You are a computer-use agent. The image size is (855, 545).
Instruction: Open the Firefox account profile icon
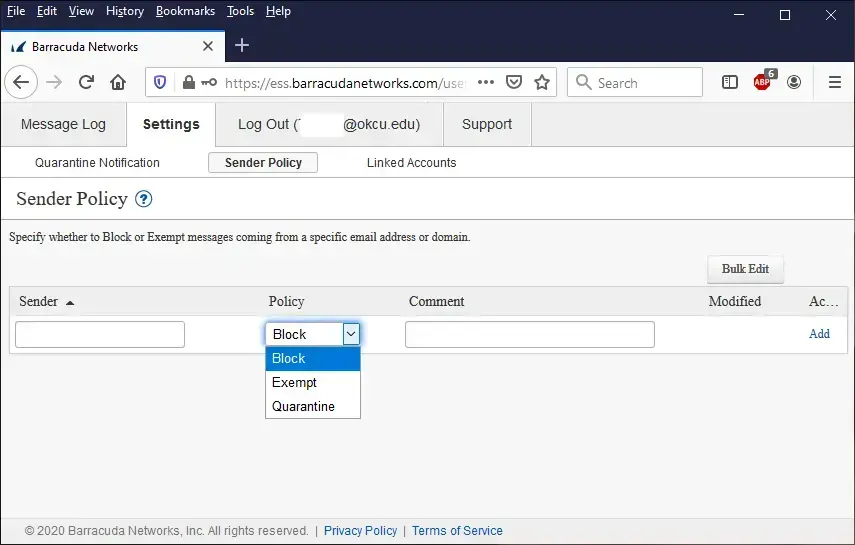[794, 83]
